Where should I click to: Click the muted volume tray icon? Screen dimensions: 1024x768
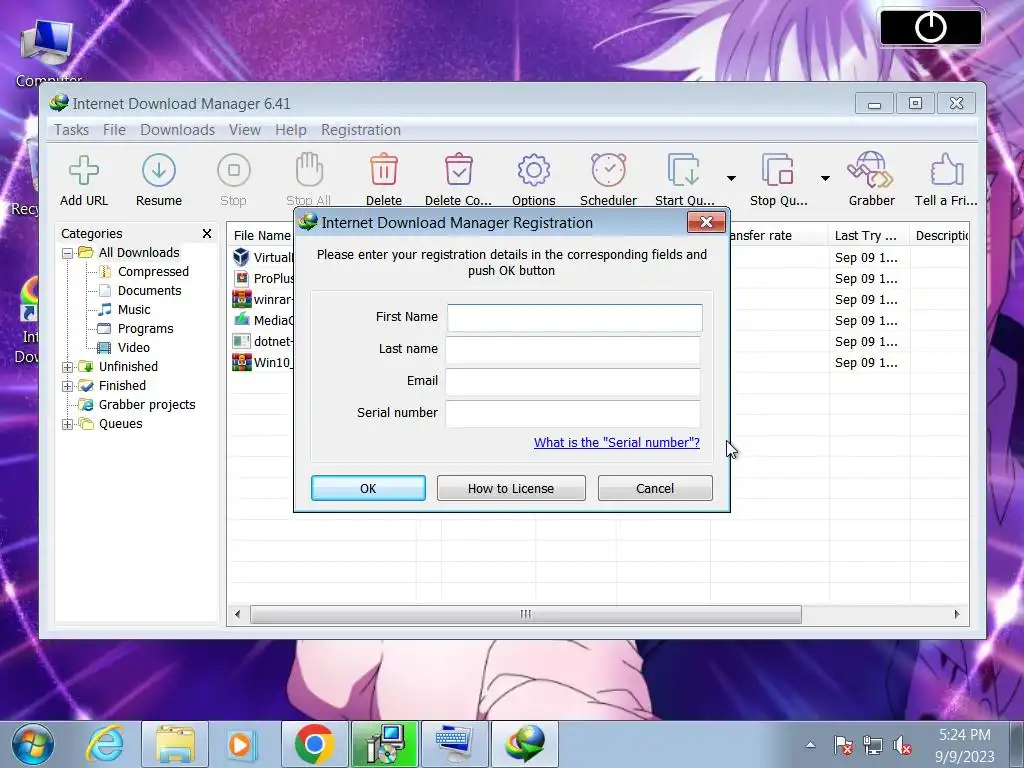click(x=902, y=745)
